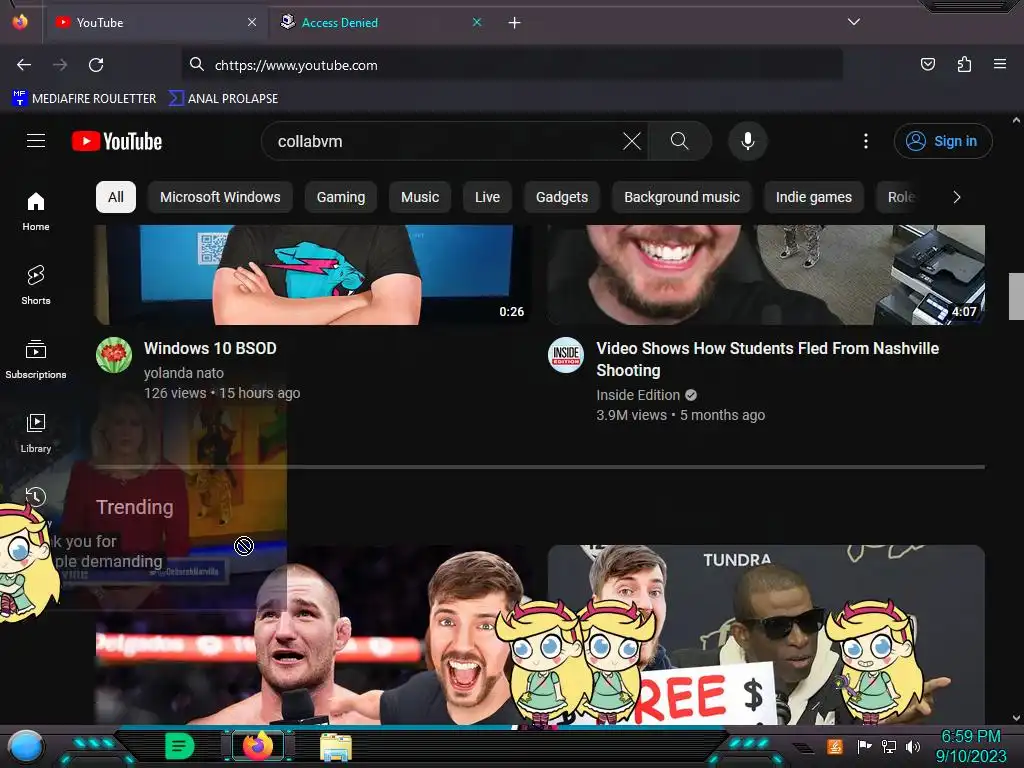This screenshot has width=1024, height=768.
Task: Open Firefox application menu
Action: (1000, 64)
